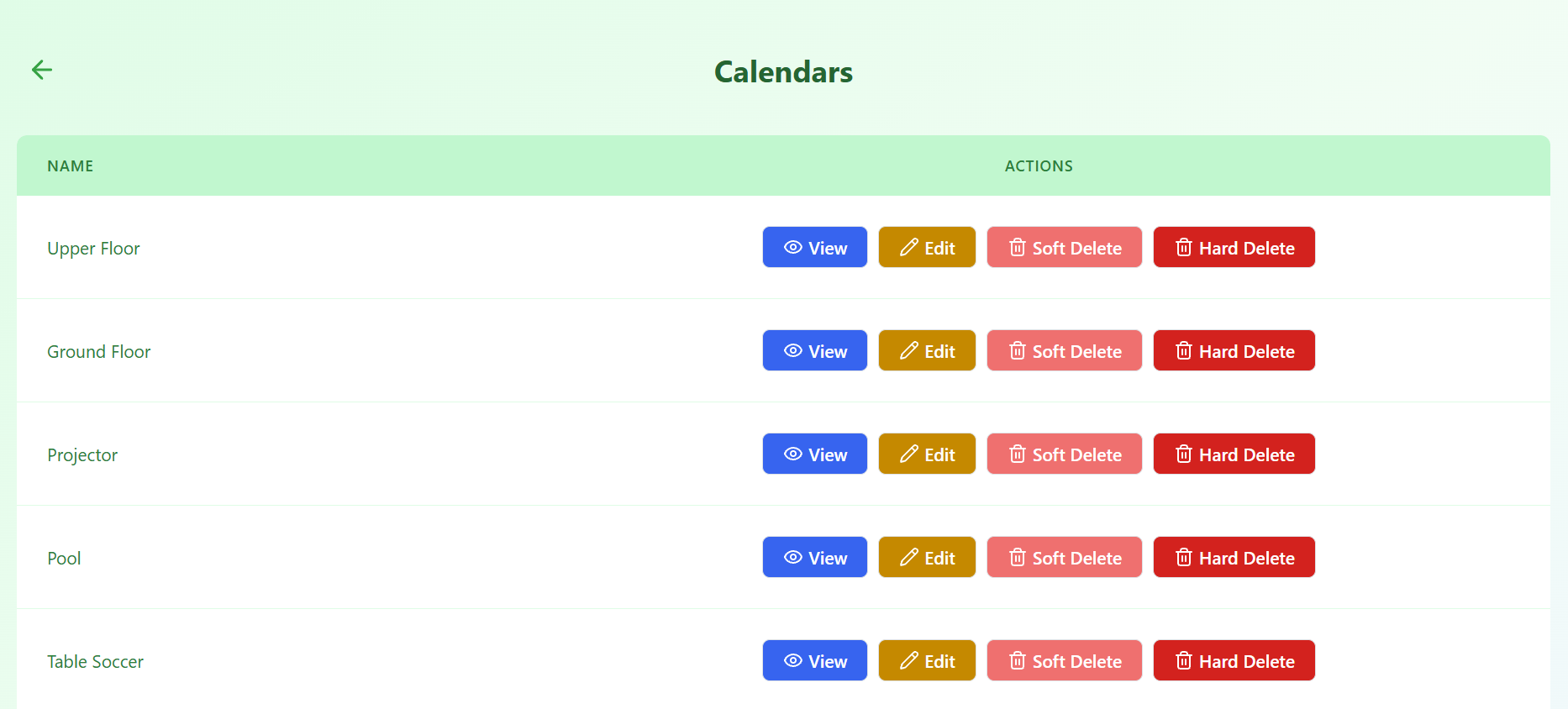Edit the Ground Floor calendar
This screenshot has height=709, width=1568.
927,350
